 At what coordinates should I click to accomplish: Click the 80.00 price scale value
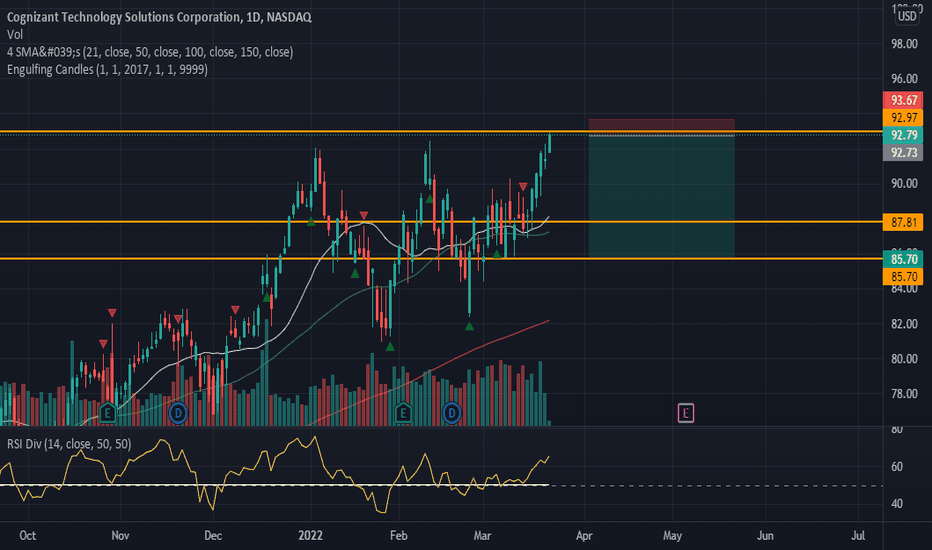tap(904, 359)
